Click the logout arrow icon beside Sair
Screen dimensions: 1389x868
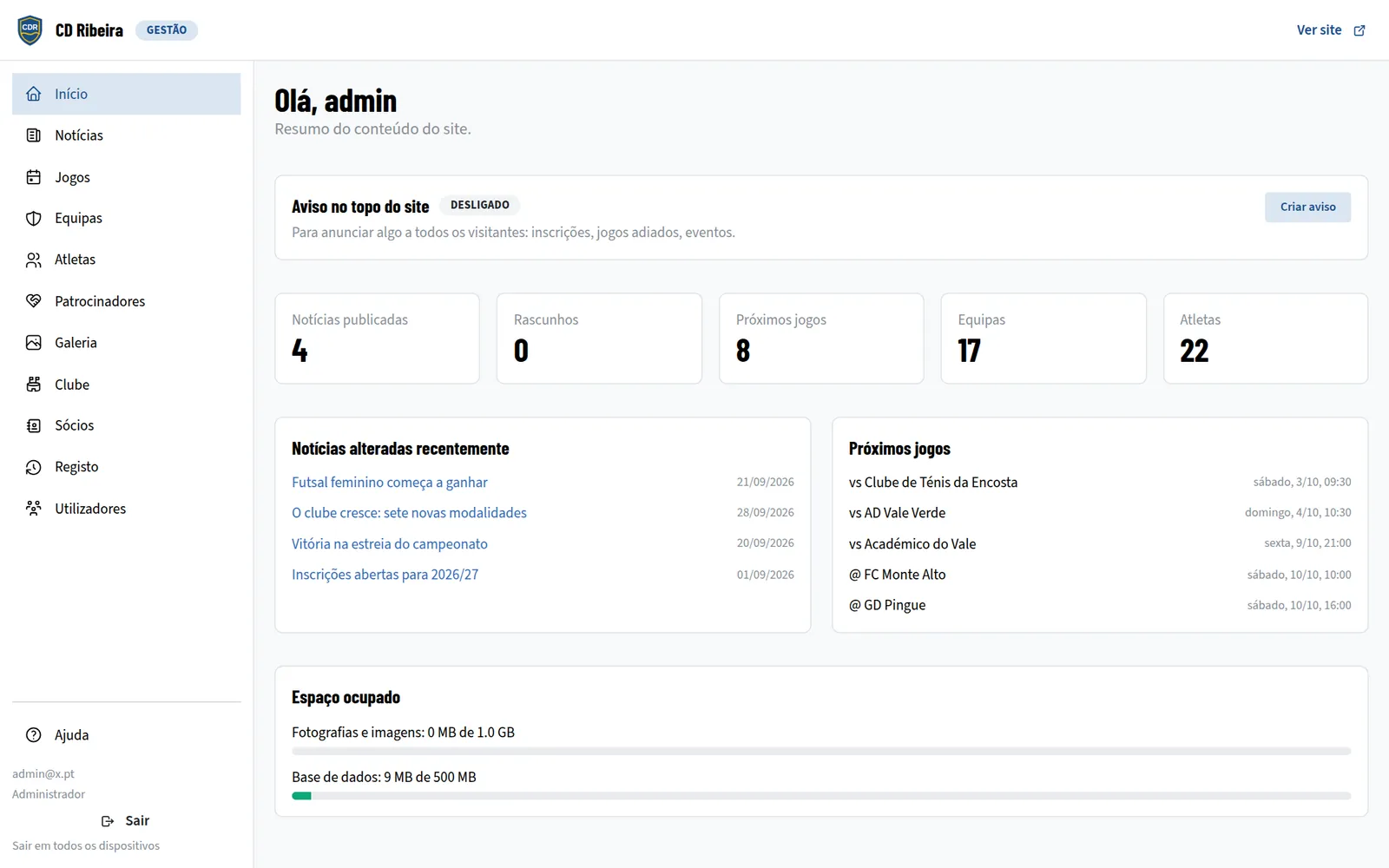pyautogui.click(x=108, y=821)
